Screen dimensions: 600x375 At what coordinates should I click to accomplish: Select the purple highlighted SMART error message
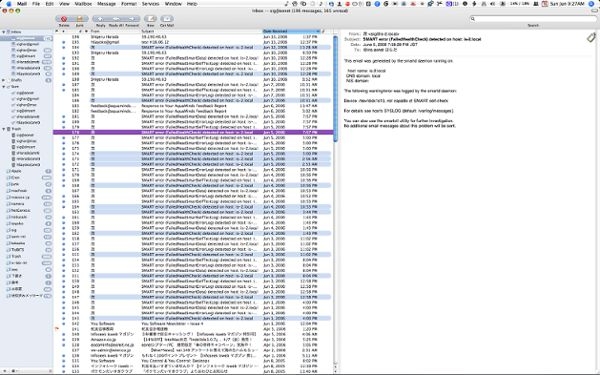pyautogui.click(x=192, y=132)
